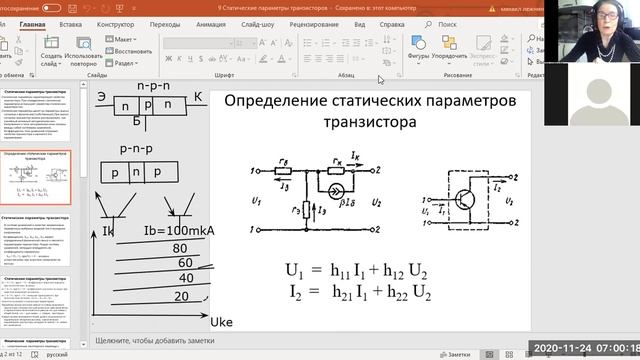
Task: Click the shape outline icon
Action: [x=505, y=50]
